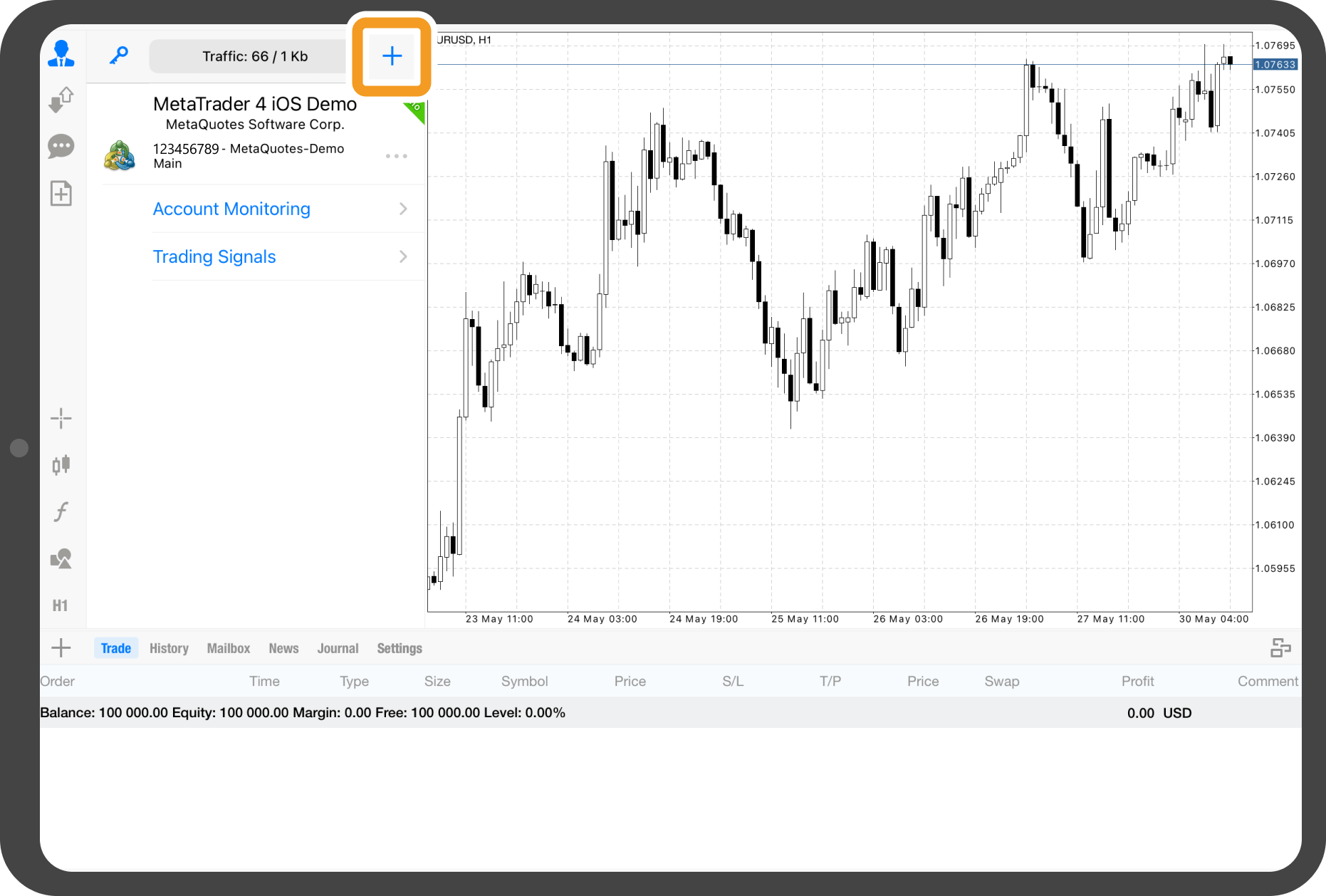This screenshot has width=1326, height=896.
Task: Open the chat speech bubble icon
Action: click(x=61, y=147)
